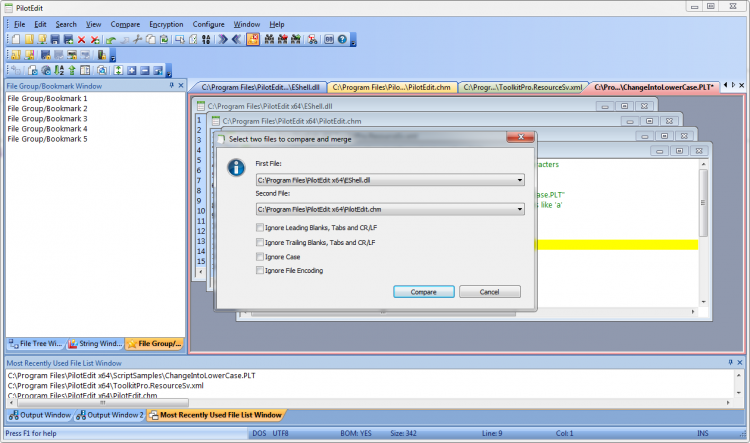
Task: Click the first locked-folder encryption icon
Action: [x=16, y=55]
